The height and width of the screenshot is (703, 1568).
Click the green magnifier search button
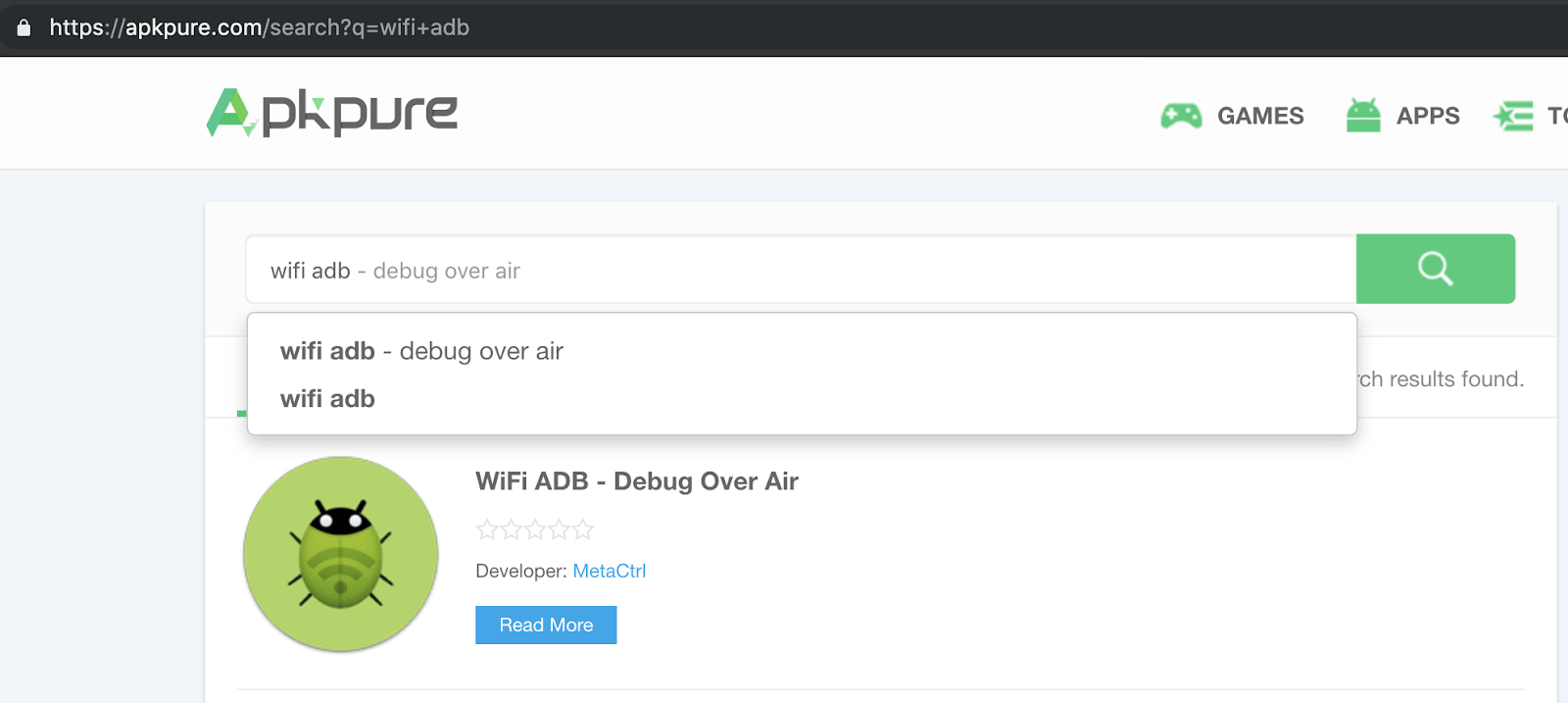tap(1436, 269)
